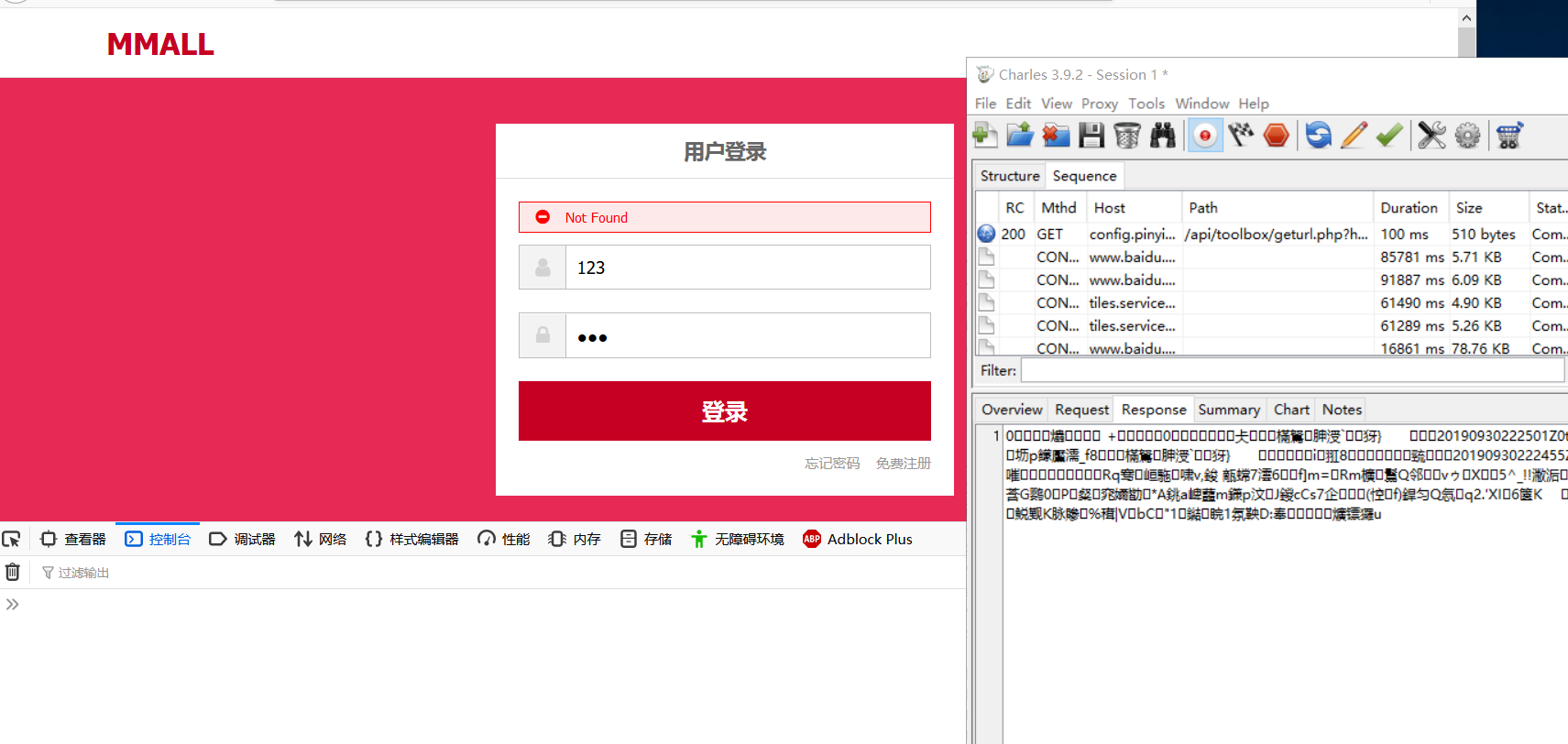Click the page scrollbar up arrow

tap(1466, 17)
